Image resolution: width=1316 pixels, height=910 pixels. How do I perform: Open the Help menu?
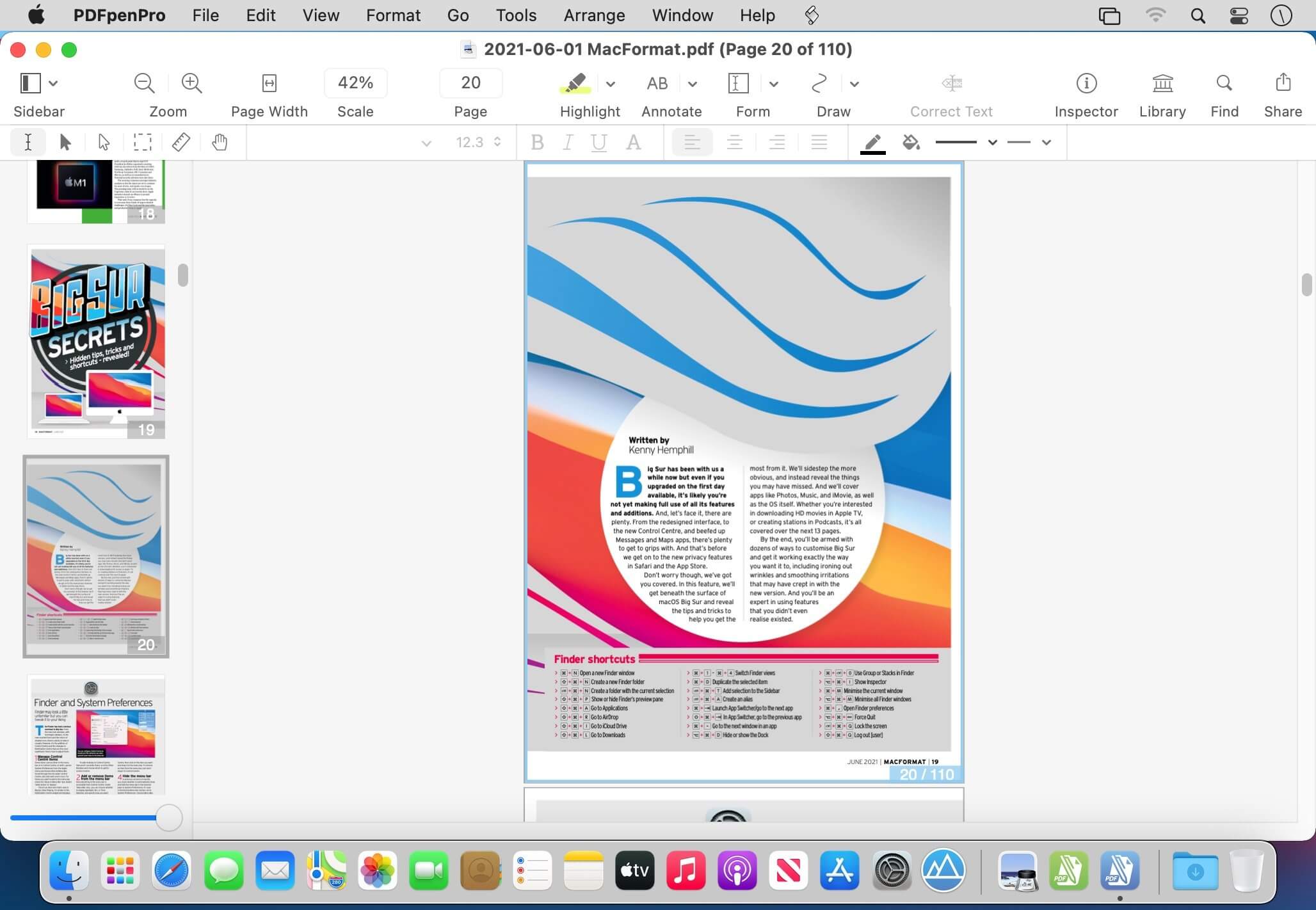point(757,15)
